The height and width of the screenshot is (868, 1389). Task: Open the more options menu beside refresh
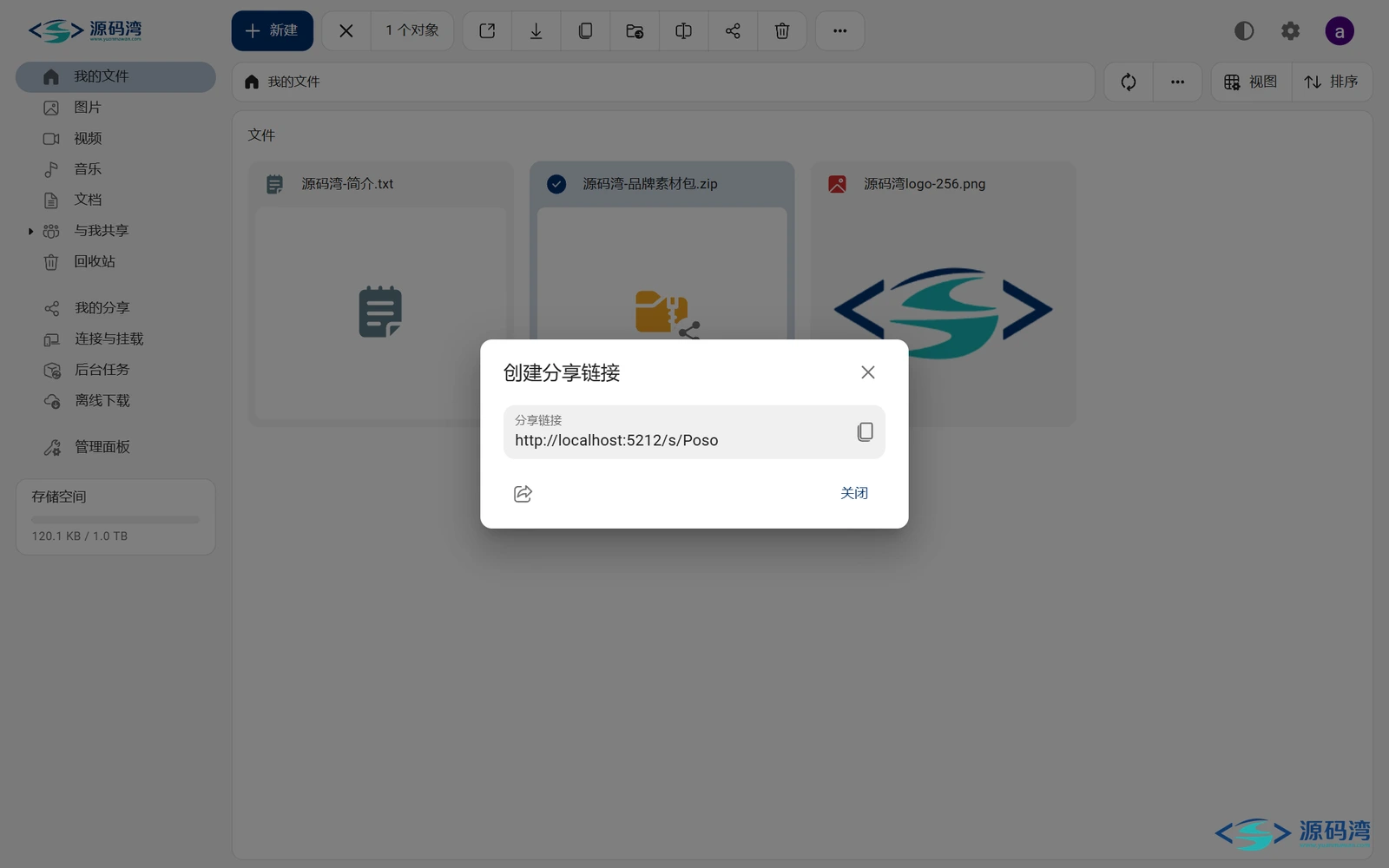coord(1177,82)
